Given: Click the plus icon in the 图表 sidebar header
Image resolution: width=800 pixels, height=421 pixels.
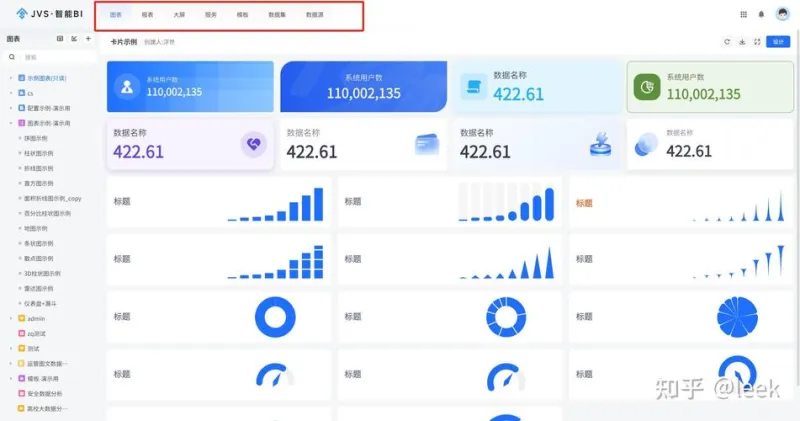Looking at the screenshot, I should 88,39.
